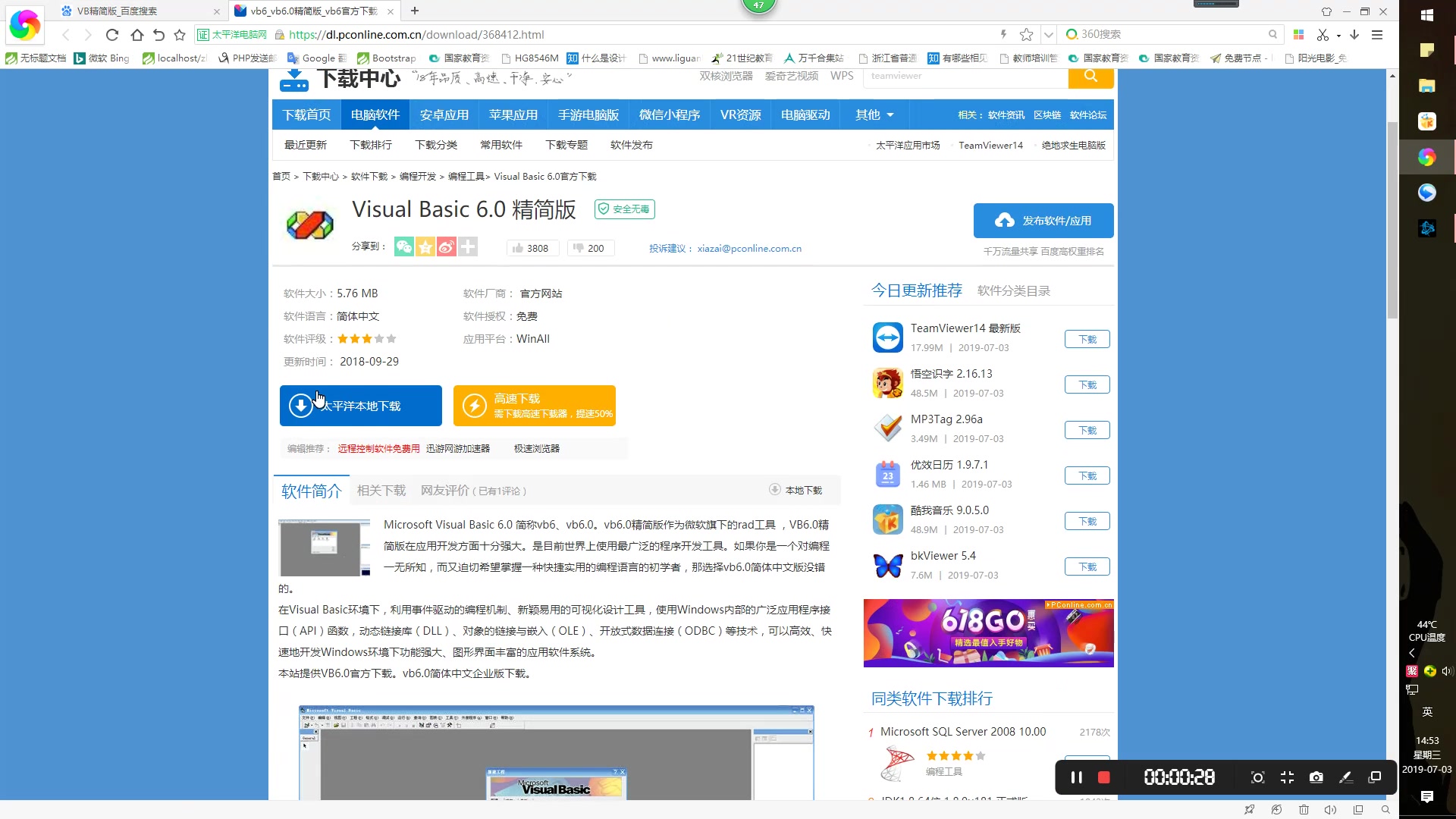
Task: Bookmark this page via the star icon
Action: [x=1027, y=35]
